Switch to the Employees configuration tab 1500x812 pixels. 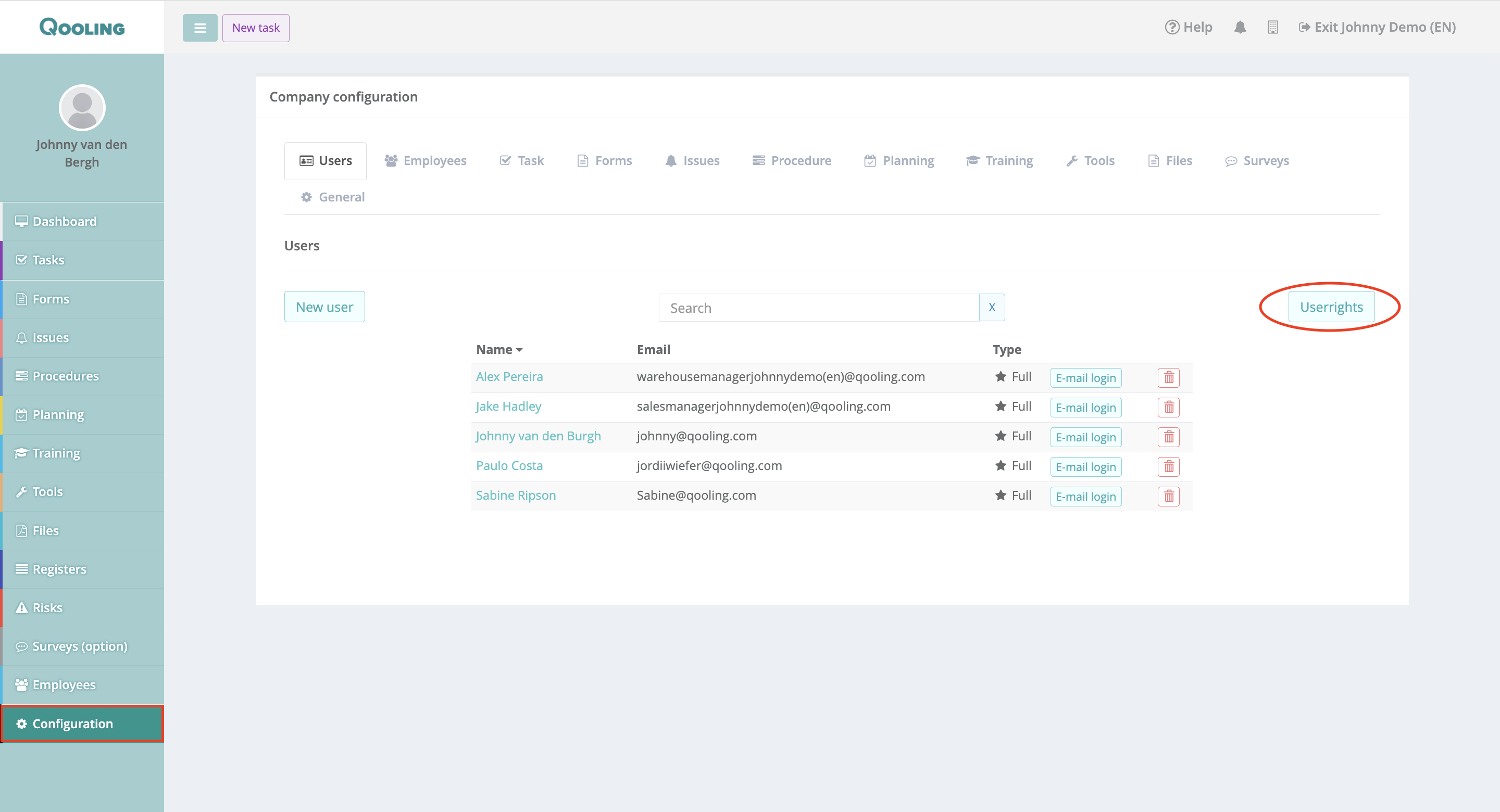point(426,161)
